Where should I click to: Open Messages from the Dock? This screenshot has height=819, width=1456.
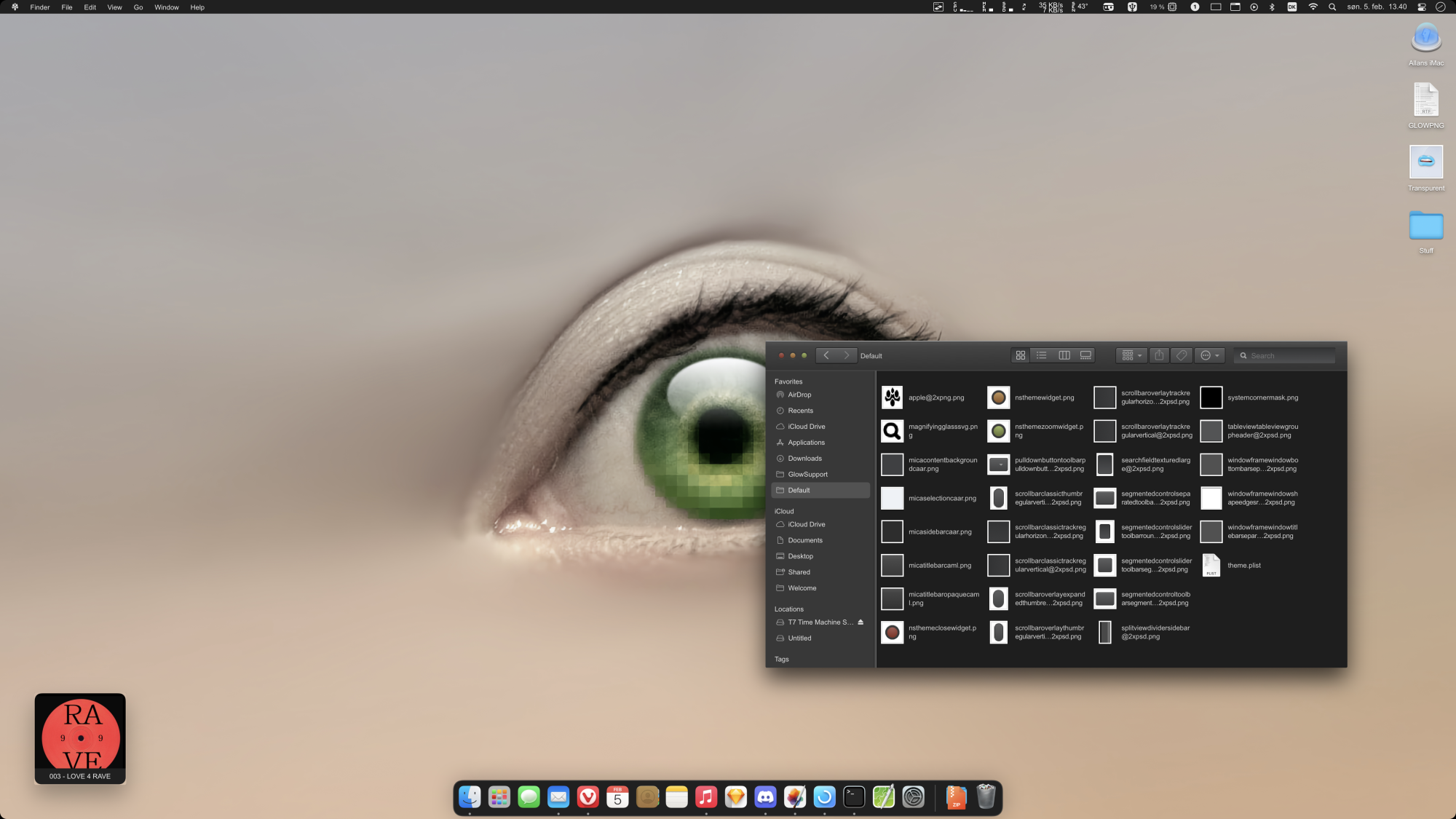click(x=529, y=797)
